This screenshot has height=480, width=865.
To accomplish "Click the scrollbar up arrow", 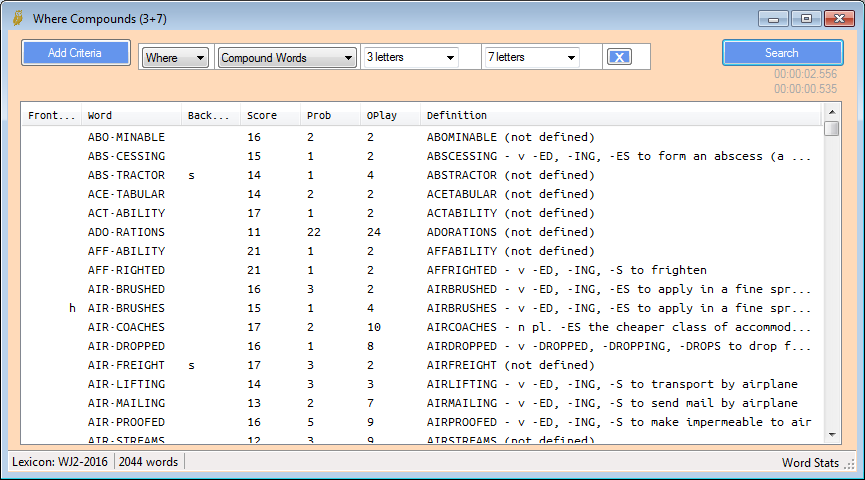I will pos(832,112).
